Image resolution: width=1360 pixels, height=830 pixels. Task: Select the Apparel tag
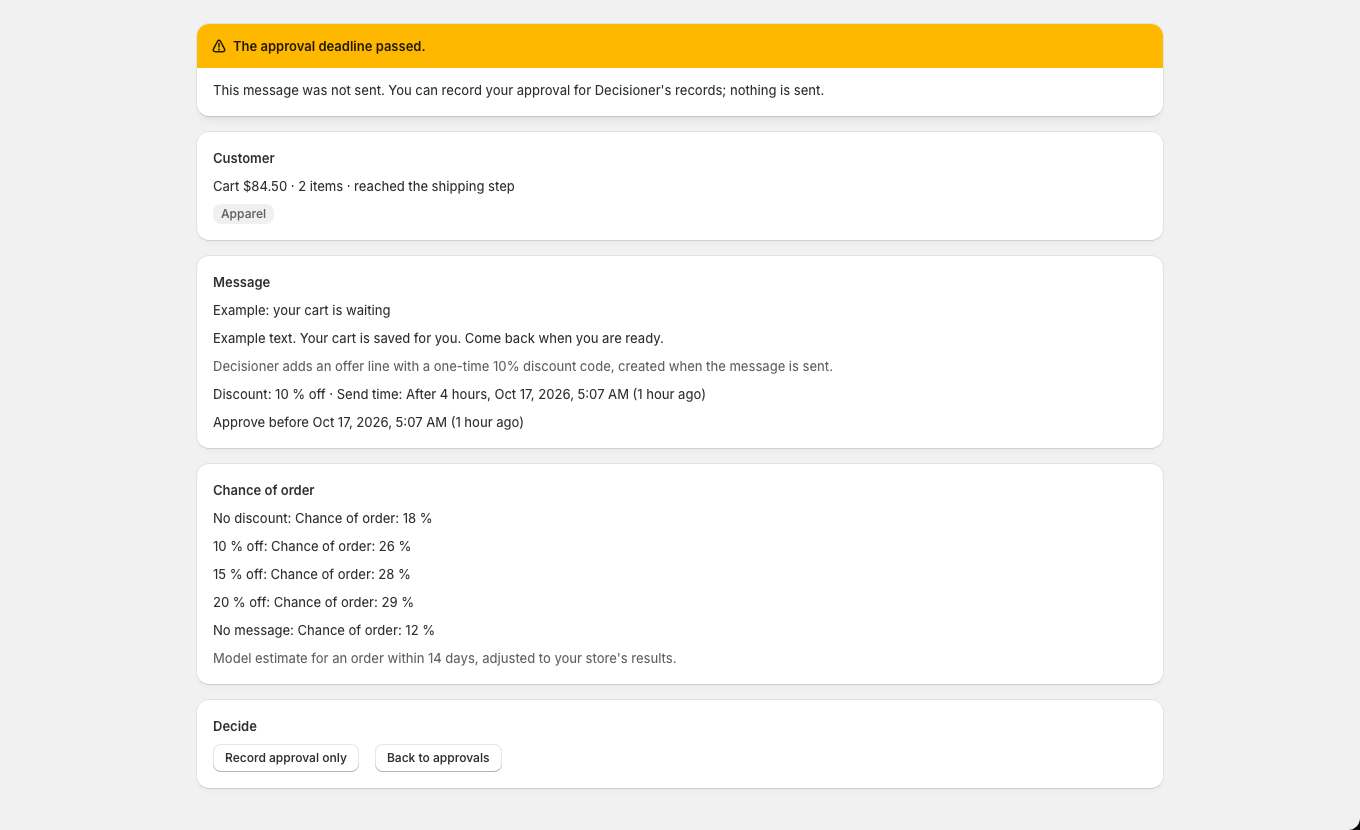[x=243, y=214]
